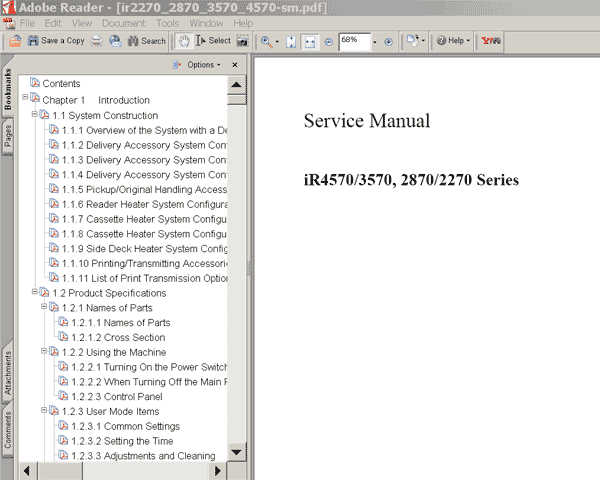Open the Document menu
The width and height of the screenshot is (600, 480).
pos(124,23)
